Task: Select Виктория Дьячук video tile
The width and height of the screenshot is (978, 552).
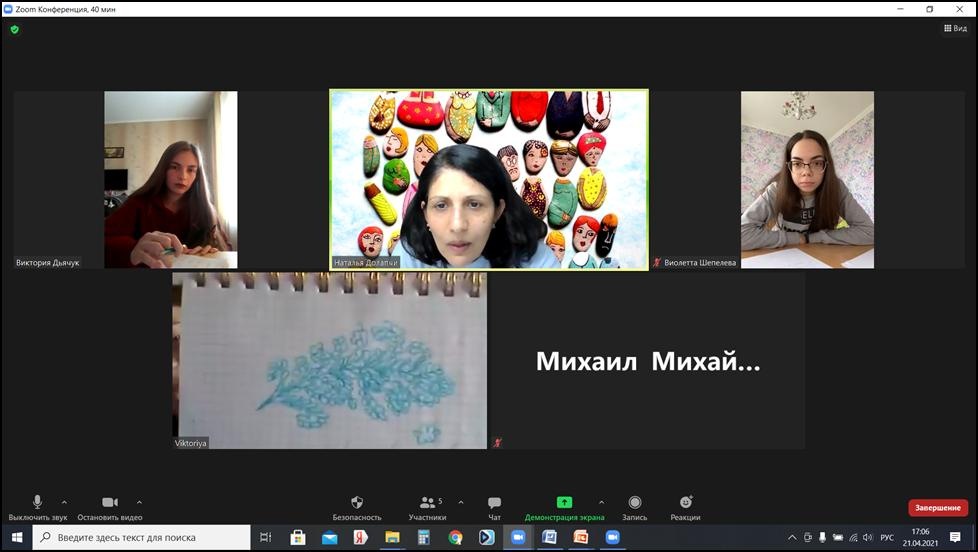Action: click(170, 180)
